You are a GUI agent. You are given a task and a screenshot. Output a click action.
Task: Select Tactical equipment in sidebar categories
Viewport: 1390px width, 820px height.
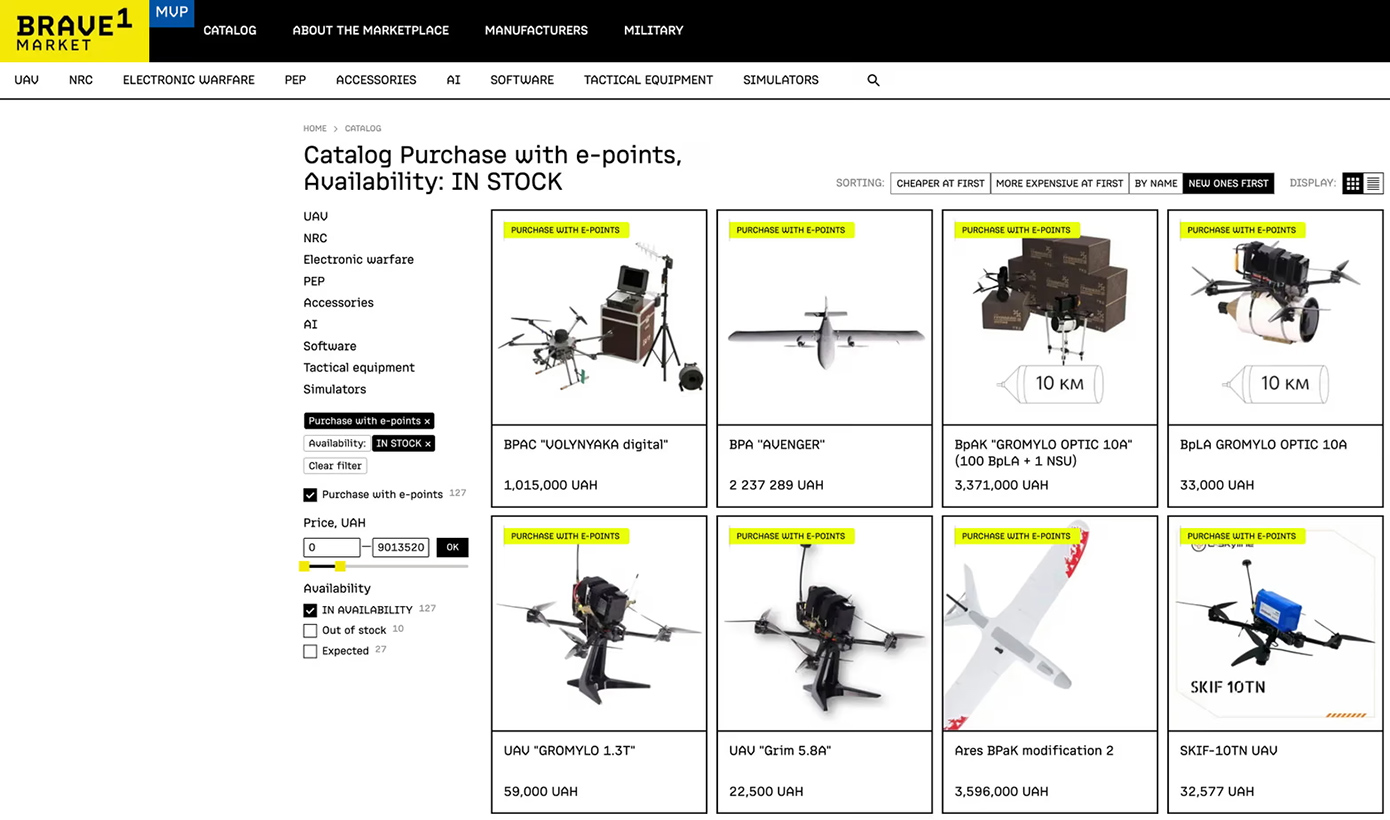coord(358,368)
